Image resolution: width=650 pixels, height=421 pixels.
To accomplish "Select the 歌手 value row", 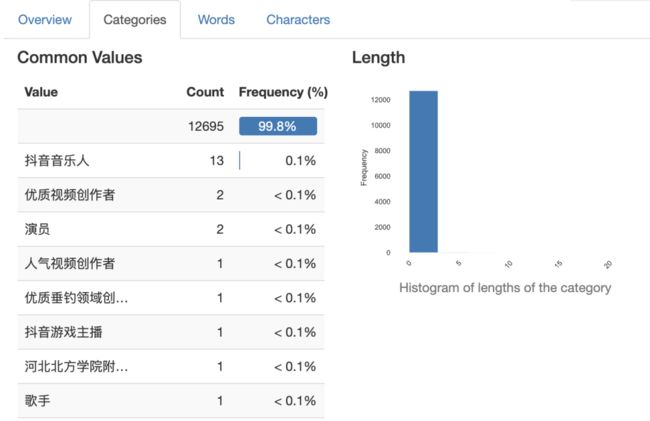I will (171, 401).
